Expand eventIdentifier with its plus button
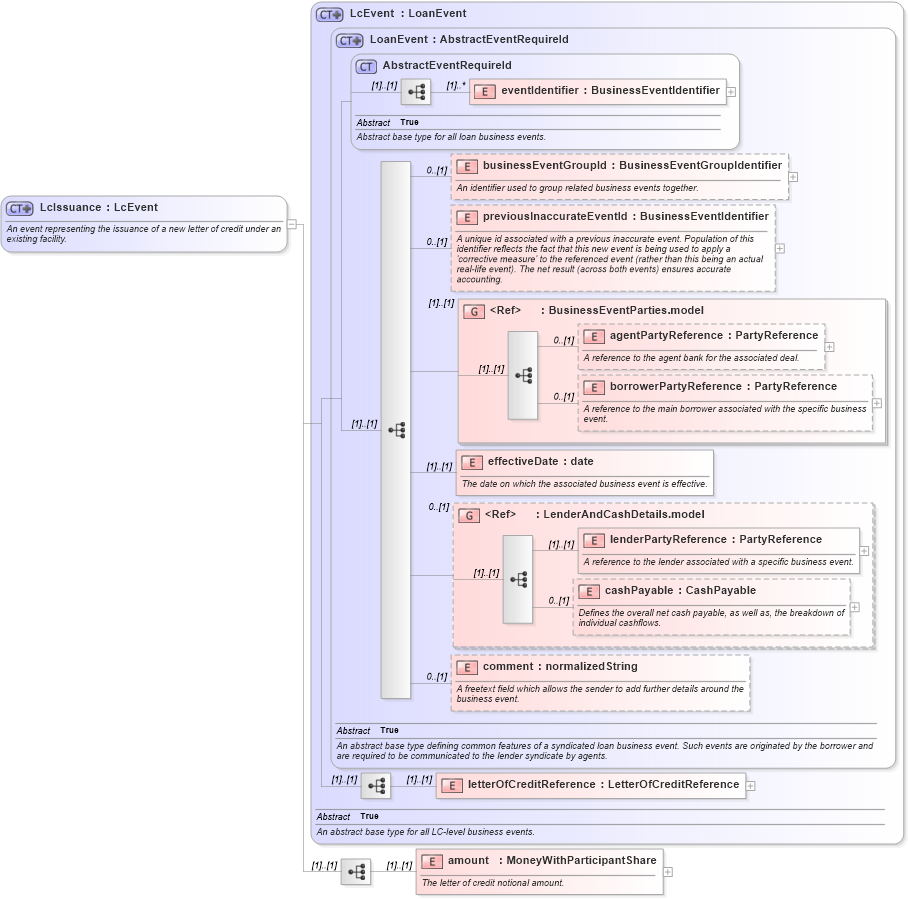 coord(733,91)
